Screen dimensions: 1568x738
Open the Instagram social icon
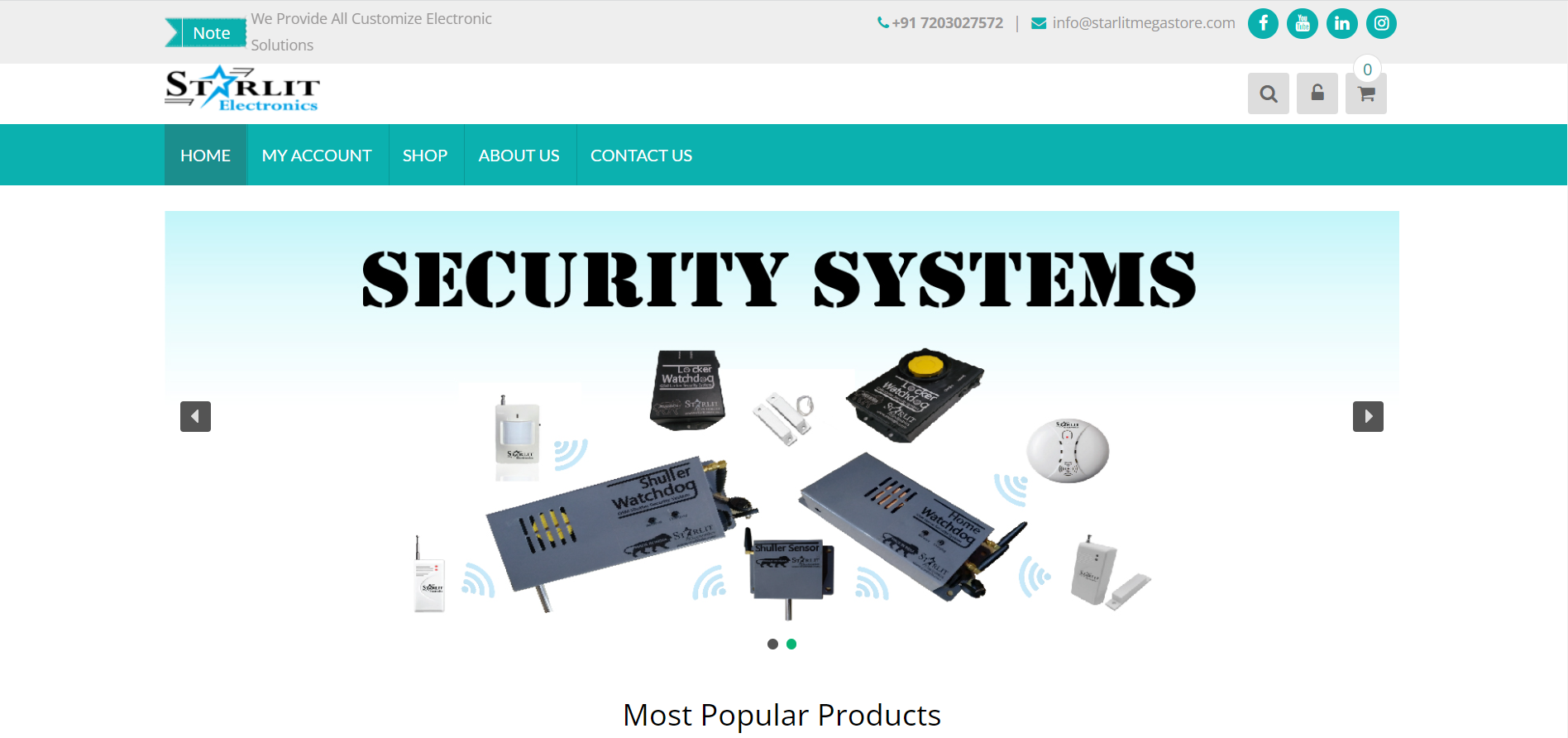pyautogui.click(x=1381, y=23)
